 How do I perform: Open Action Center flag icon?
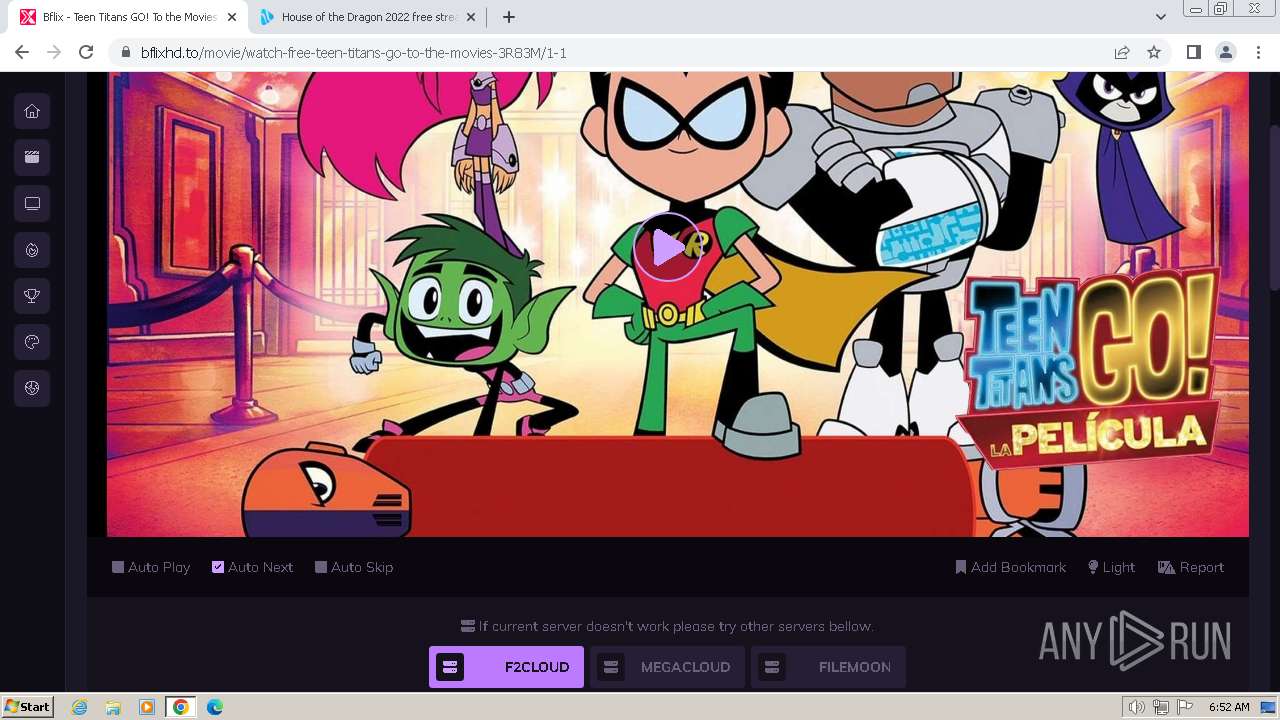[x=1185, y=707]
